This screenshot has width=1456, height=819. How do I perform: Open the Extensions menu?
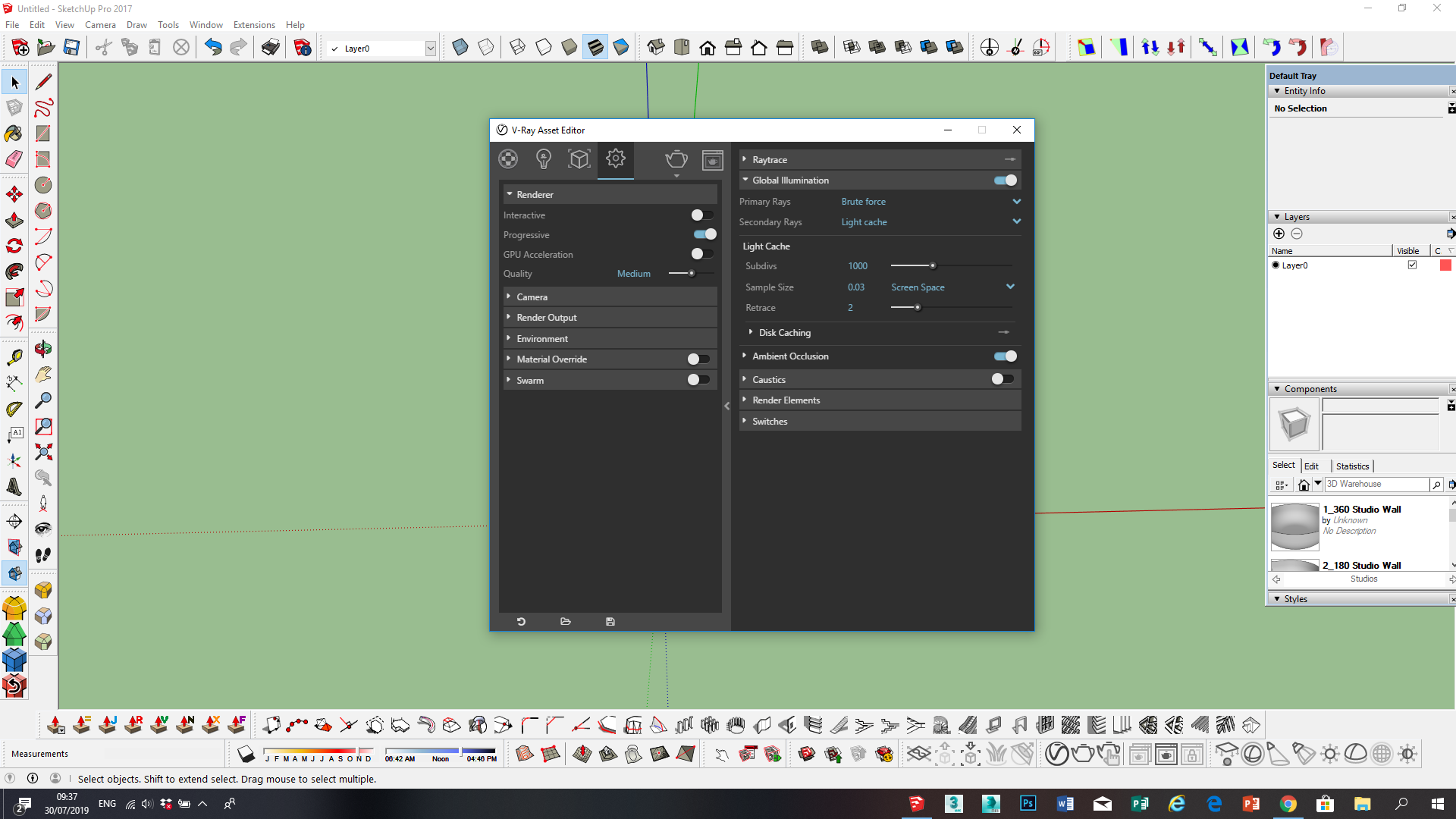(253, 25)
